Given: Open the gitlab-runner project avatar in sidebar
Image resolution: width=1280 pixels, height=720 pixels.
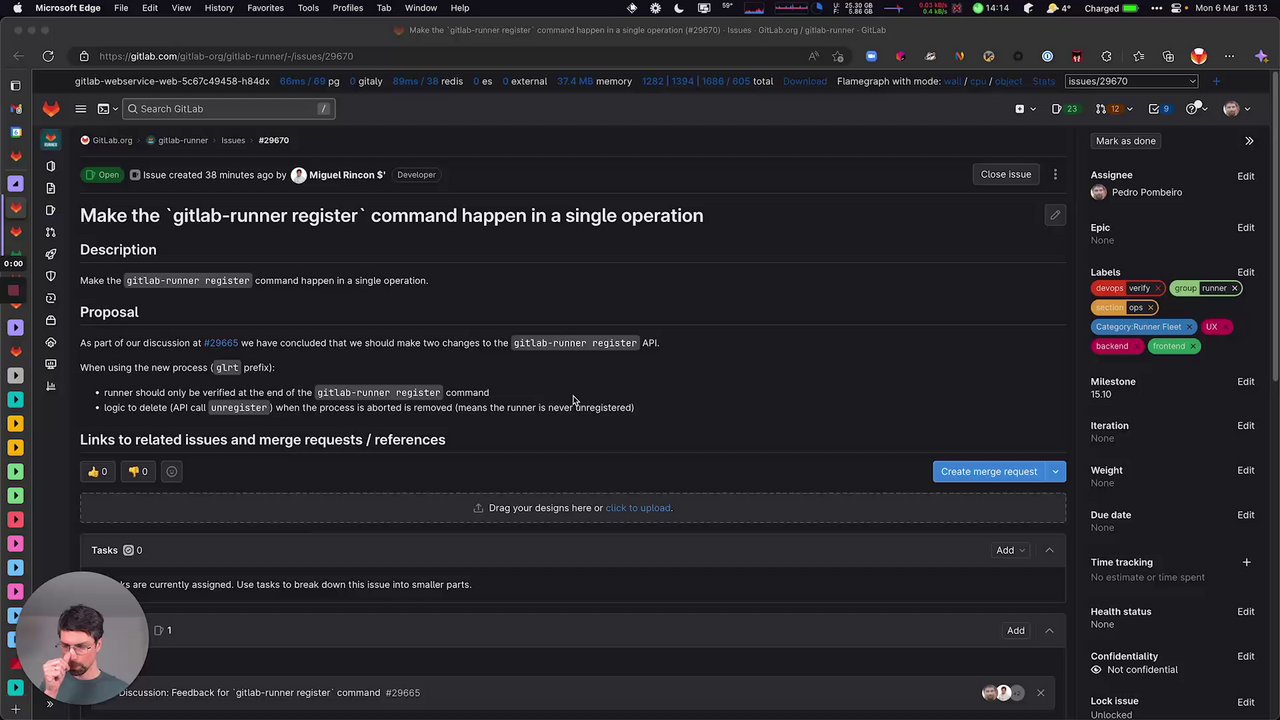Looking at the screenshot, I should click(51, 140).
